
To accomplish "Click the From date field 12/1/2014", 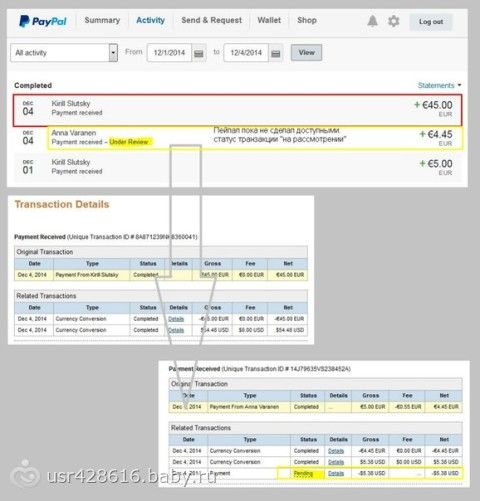I will tap(169, 53).
